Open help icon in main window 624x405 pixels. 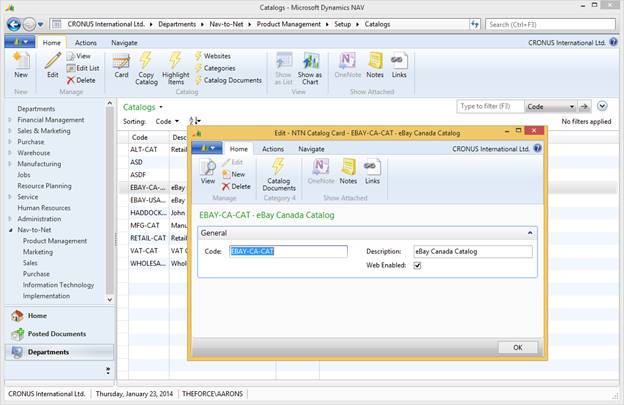coord(614,42)
